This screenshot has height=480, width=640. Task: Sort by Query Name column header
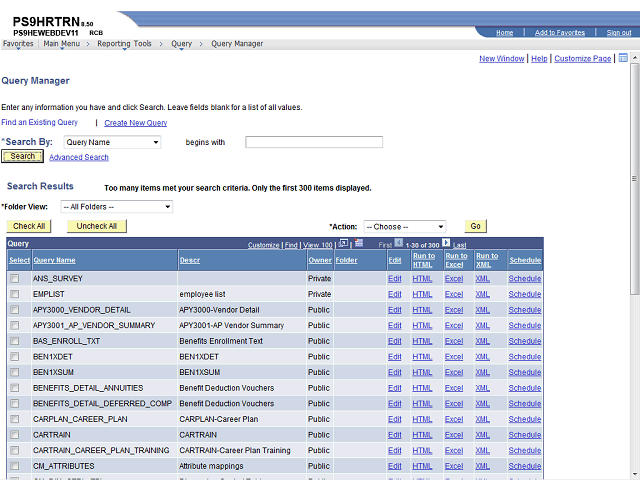(x=55, y=260)
